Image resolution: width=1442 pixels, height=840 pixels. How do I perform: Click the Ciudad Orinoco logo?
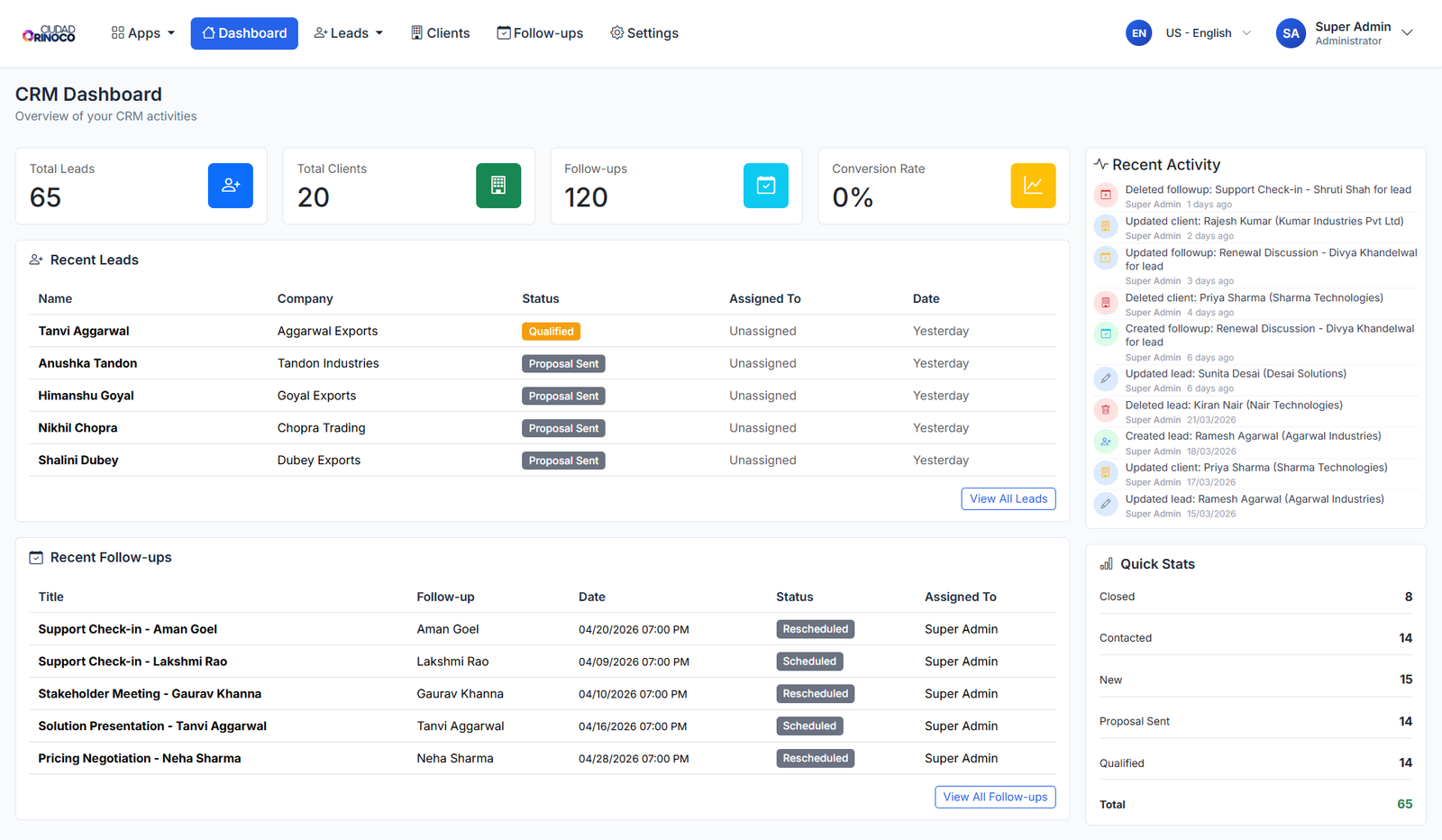[50, 33]
